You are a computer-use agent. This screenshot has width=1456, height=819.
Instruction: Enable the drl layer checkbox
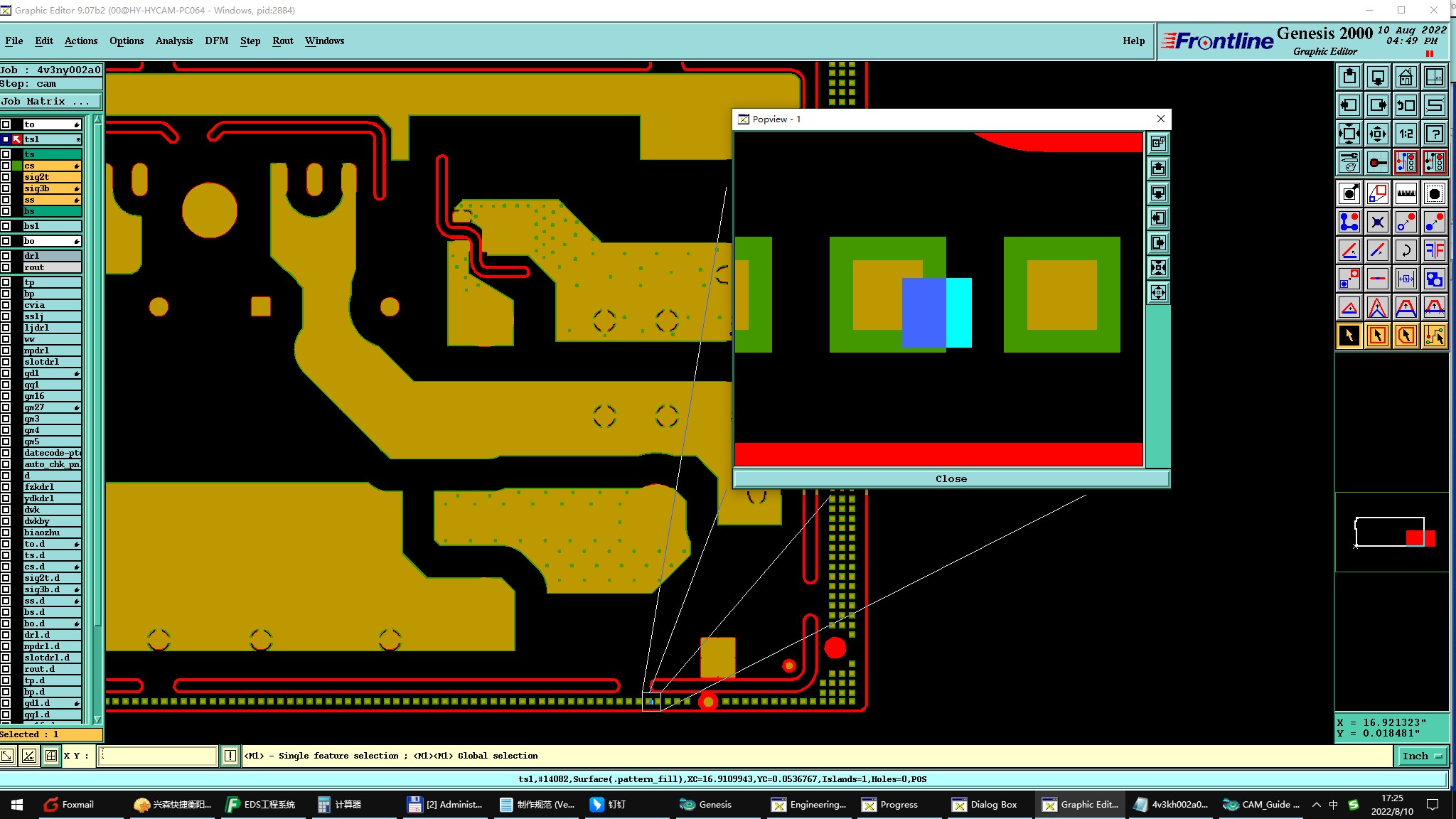(x=6, y=256)
